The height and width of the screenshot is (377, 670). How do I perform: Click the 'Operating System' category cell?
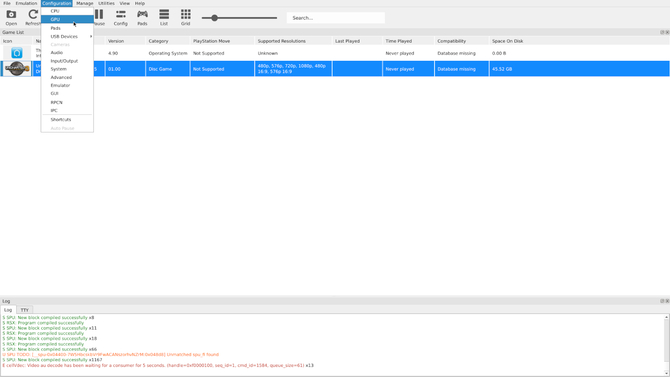(x=168, y=53)
